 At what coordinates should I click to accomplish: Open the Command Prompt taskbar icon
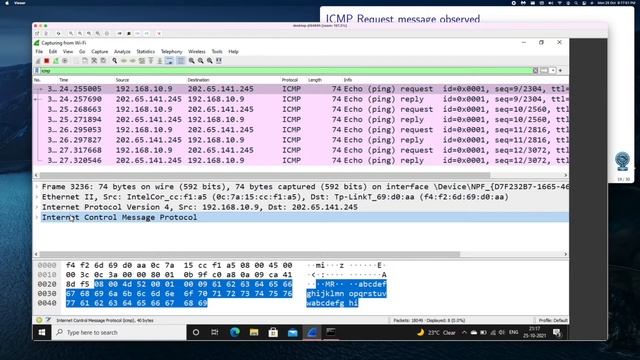coord(331,332)
